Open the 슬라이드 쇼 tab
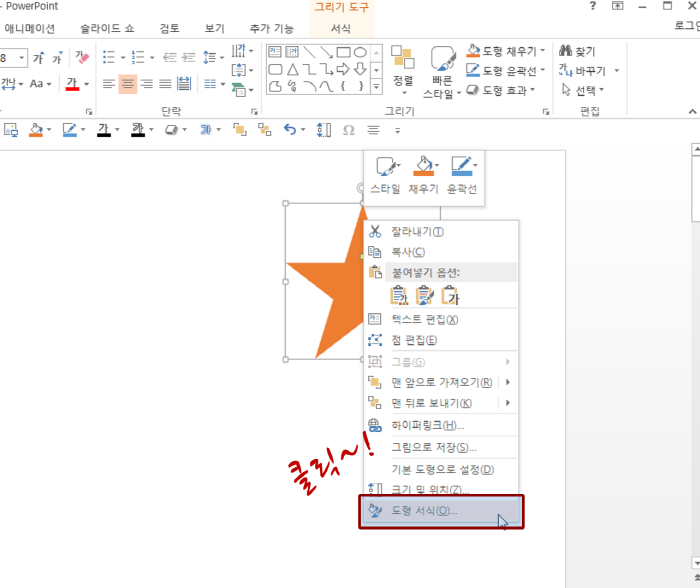Image resolution: width=700 pixels, height=588 pixels. coord(107,29)
